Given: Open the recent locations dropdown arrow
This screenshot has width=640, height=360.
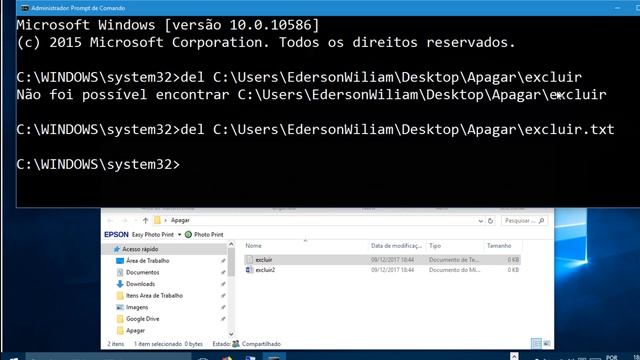Looking at the screenshot, I should click(x=135, y=220).
